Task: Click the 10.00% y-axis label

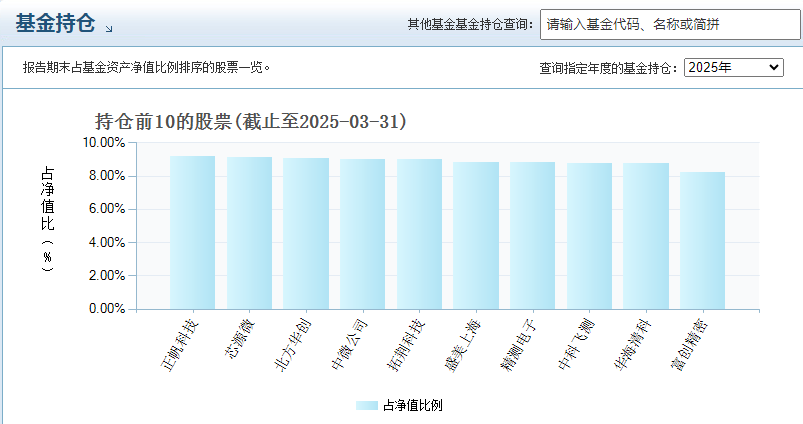Action: tap(104, 142)
